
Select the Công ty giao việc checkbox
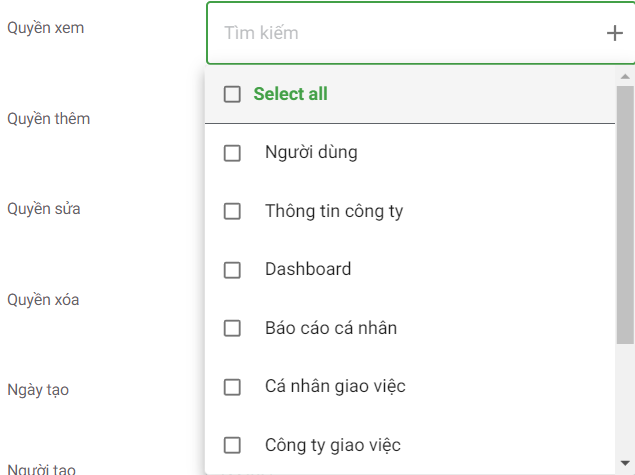click(x=233, y=445)
